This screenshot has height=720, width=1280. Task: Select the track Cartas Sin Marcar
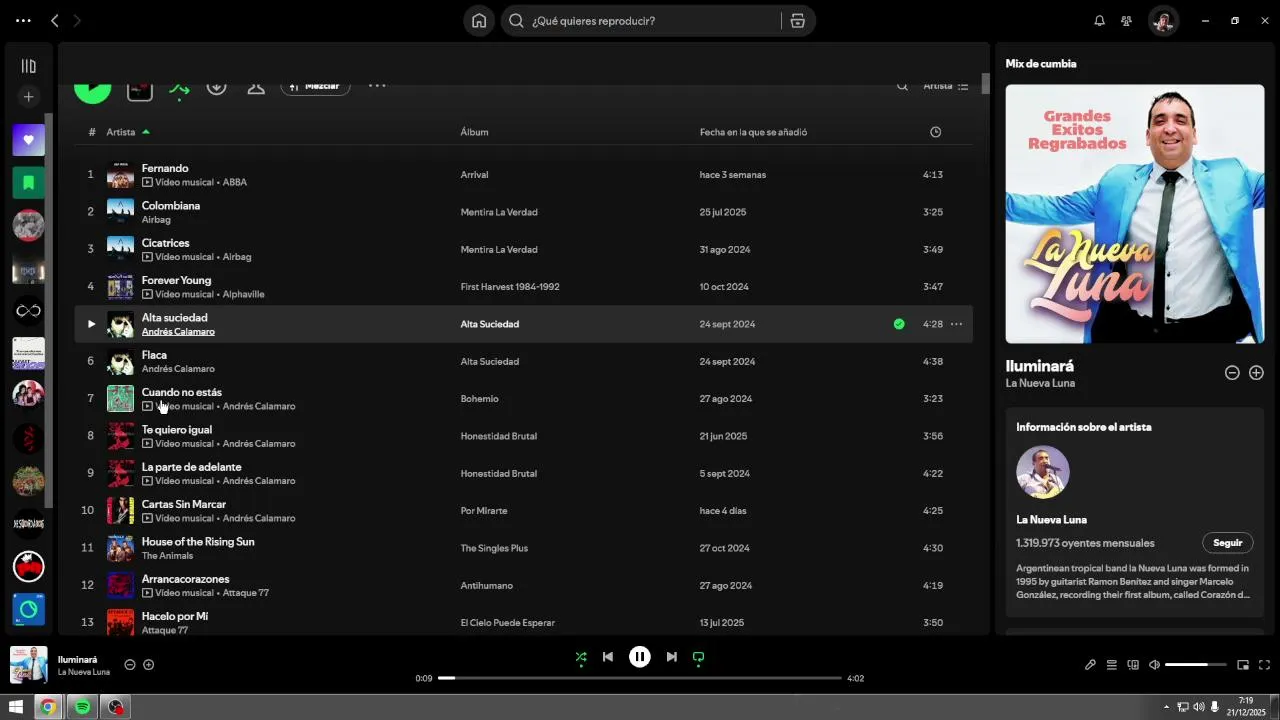[x=184, y=504]
